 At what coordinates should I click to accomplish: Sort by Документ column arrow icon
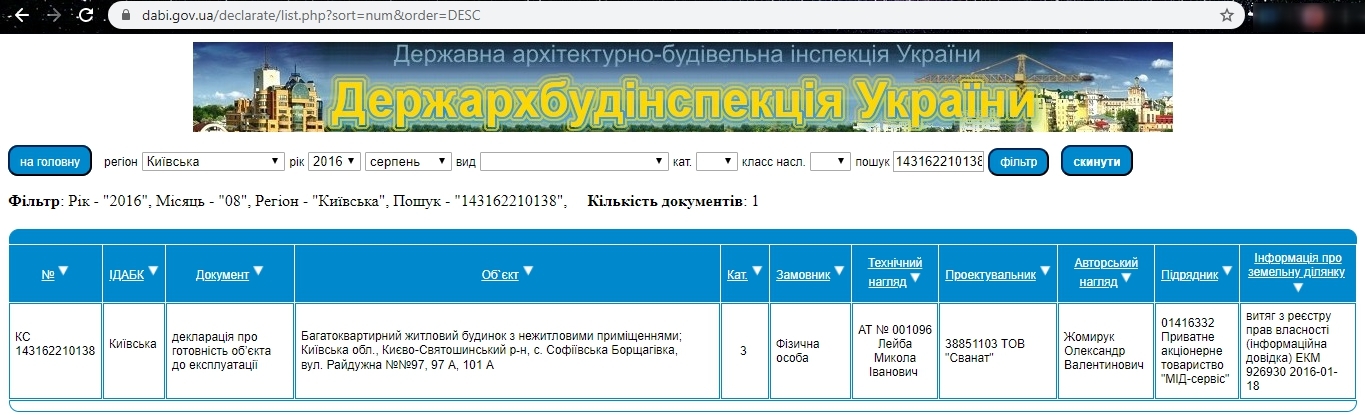258,270
